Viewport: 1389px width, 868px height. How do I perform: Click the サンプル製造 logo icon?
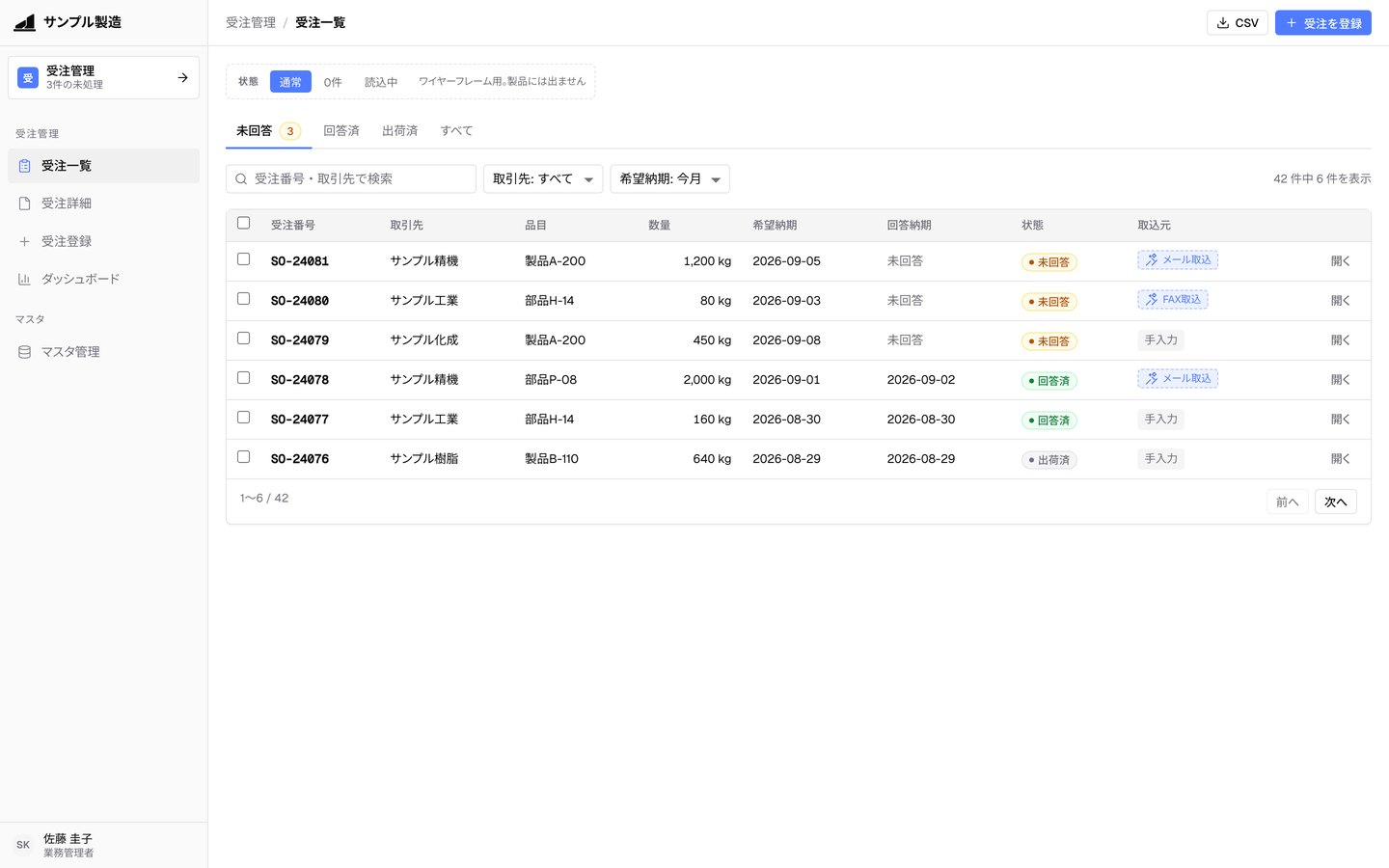pos(25,22)
